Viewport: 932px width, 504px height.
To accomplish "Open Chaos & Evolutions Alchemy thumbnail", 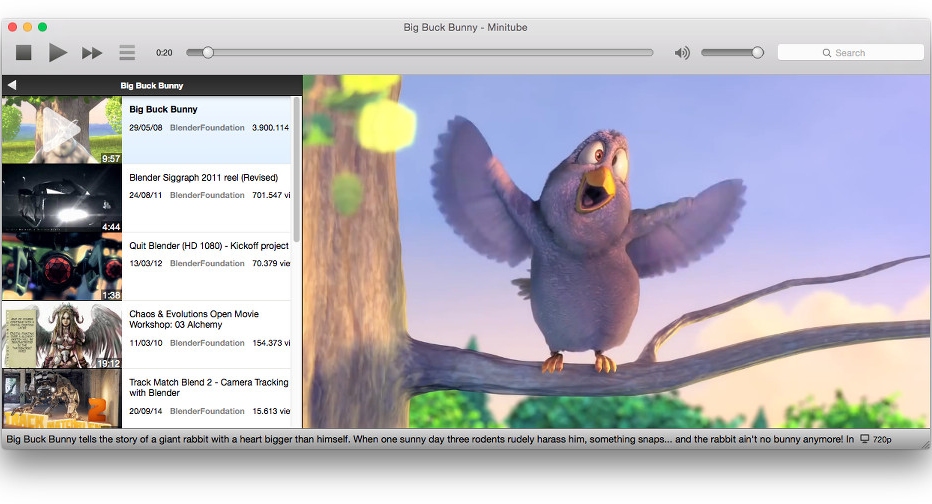I will [62, 335].
